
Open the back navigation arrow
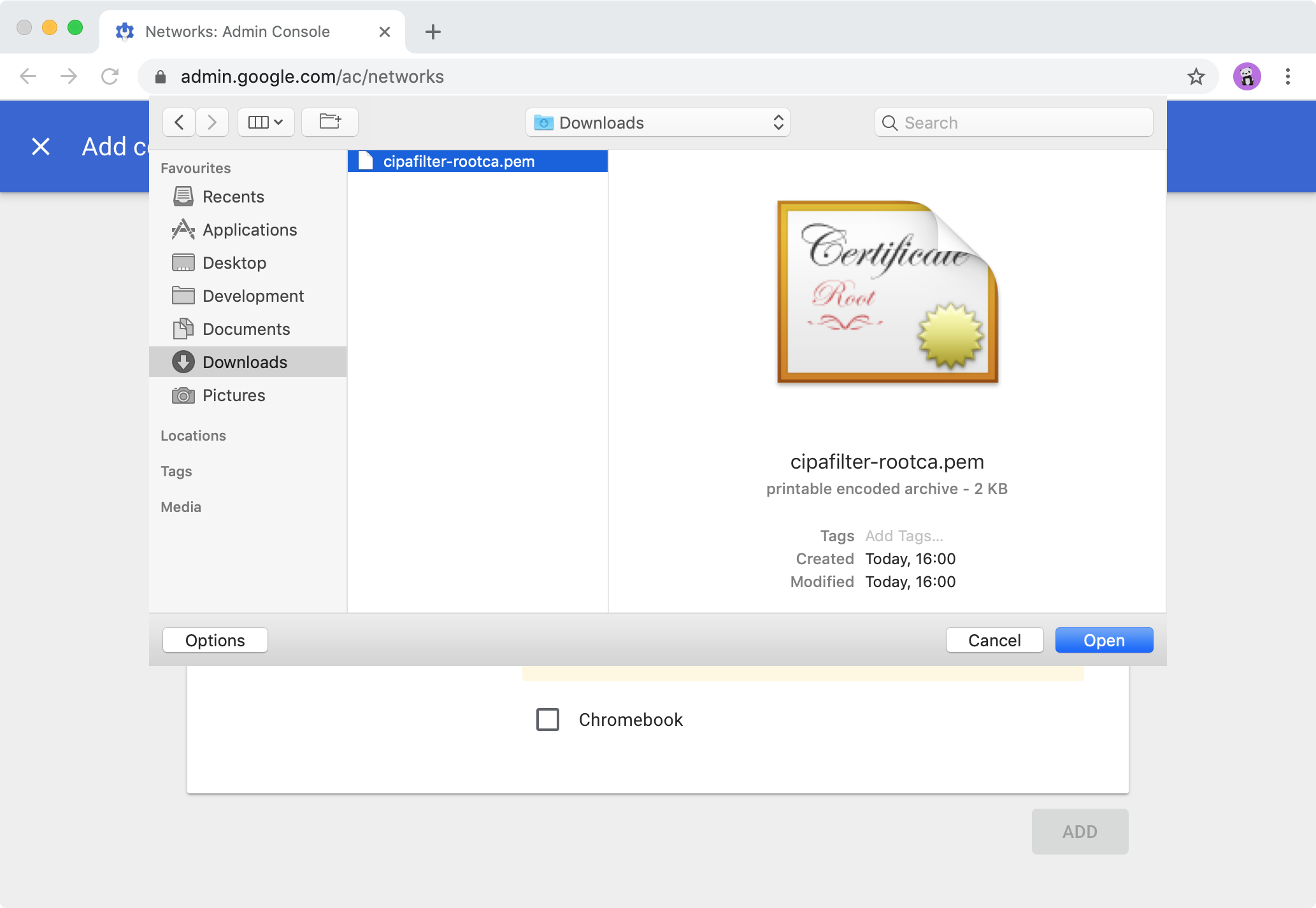point(179,122)
